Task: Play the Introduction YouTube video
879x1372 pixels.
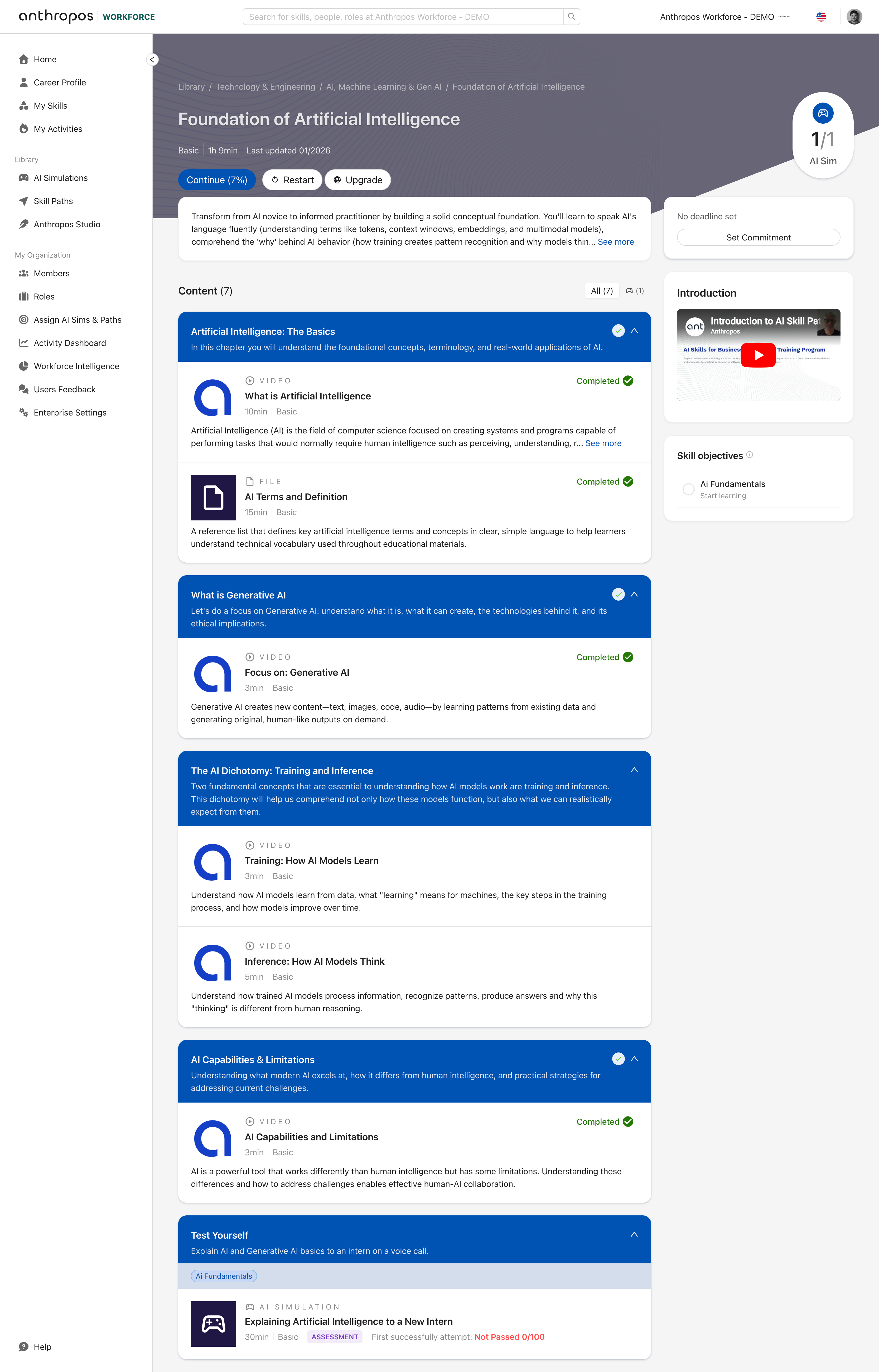Action: pyautogui.click(x=758, y=355)
